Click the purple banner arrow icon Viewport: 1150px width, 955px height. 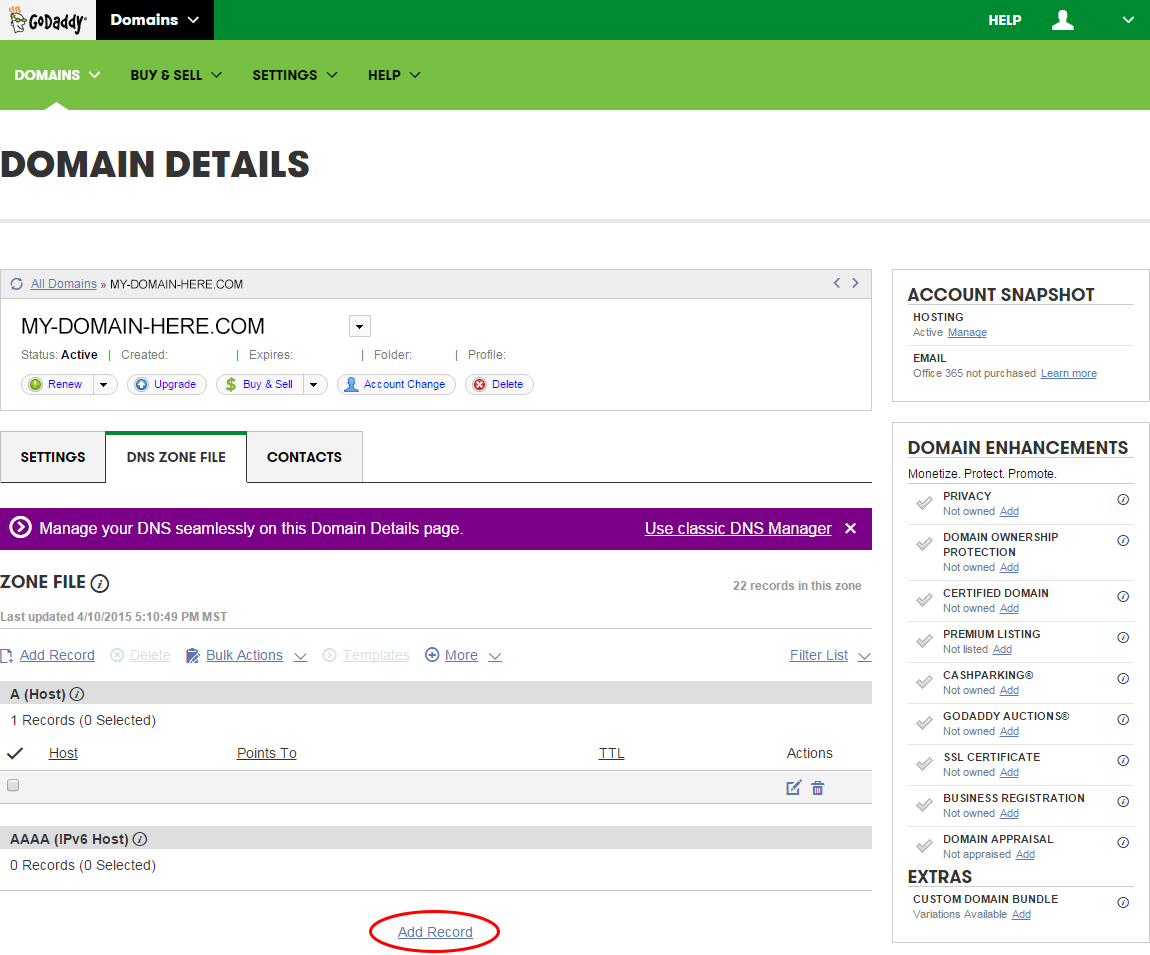click(21, 527)
